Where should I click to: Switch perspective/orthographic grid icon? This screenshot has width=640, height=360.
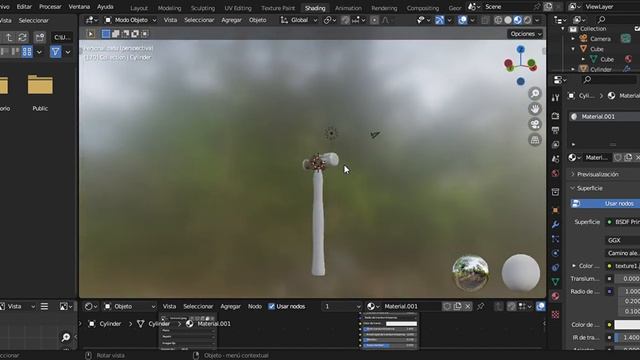coord(535,140)
